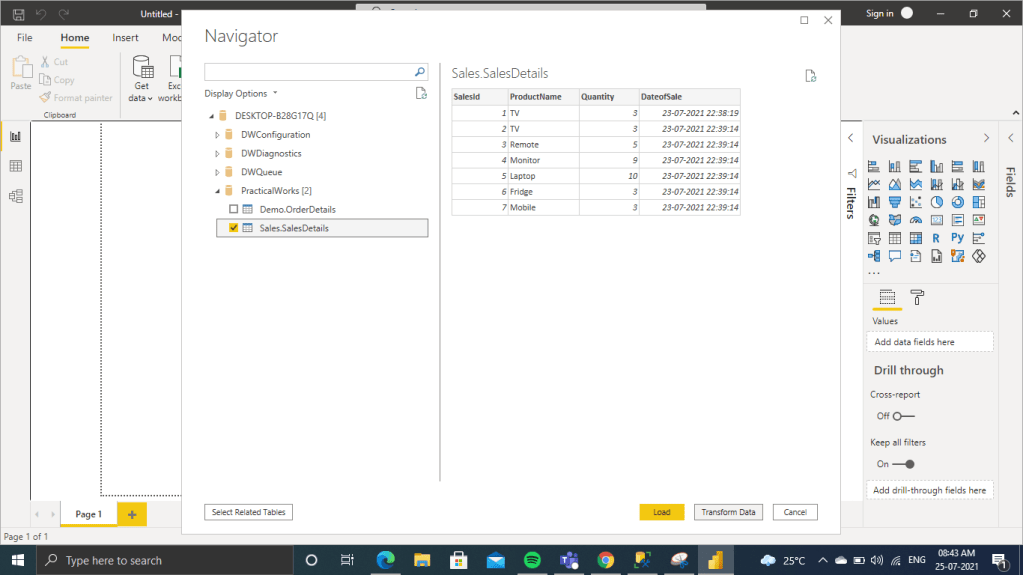Click inside the Navigator search field
This screenshot has width=1023, height=575.
point(308,73)
